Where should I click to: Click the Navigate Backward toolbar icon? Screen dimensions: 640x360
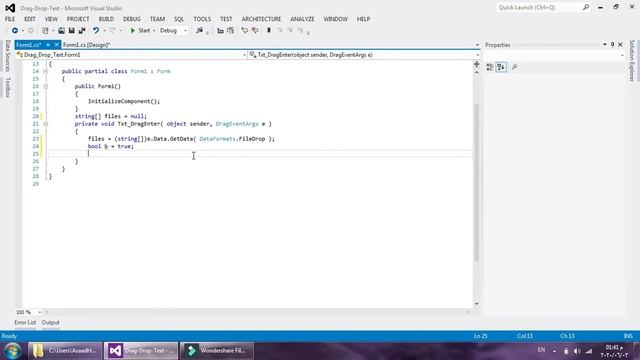tap(15, 31)
